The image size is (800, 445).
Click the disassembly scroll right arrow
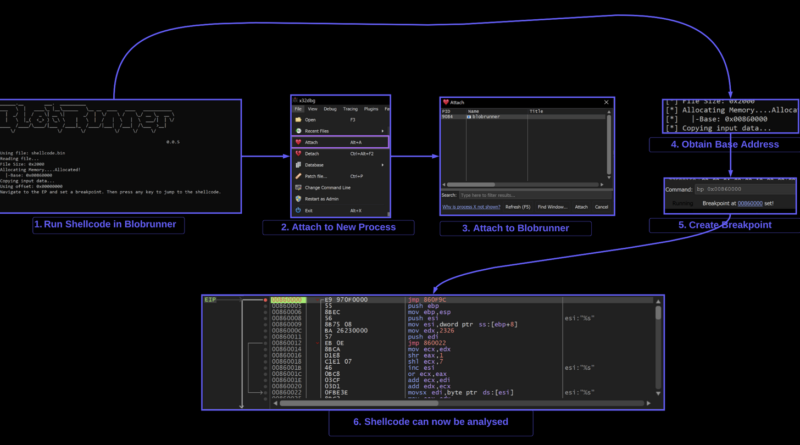click(x=648, y=403)
